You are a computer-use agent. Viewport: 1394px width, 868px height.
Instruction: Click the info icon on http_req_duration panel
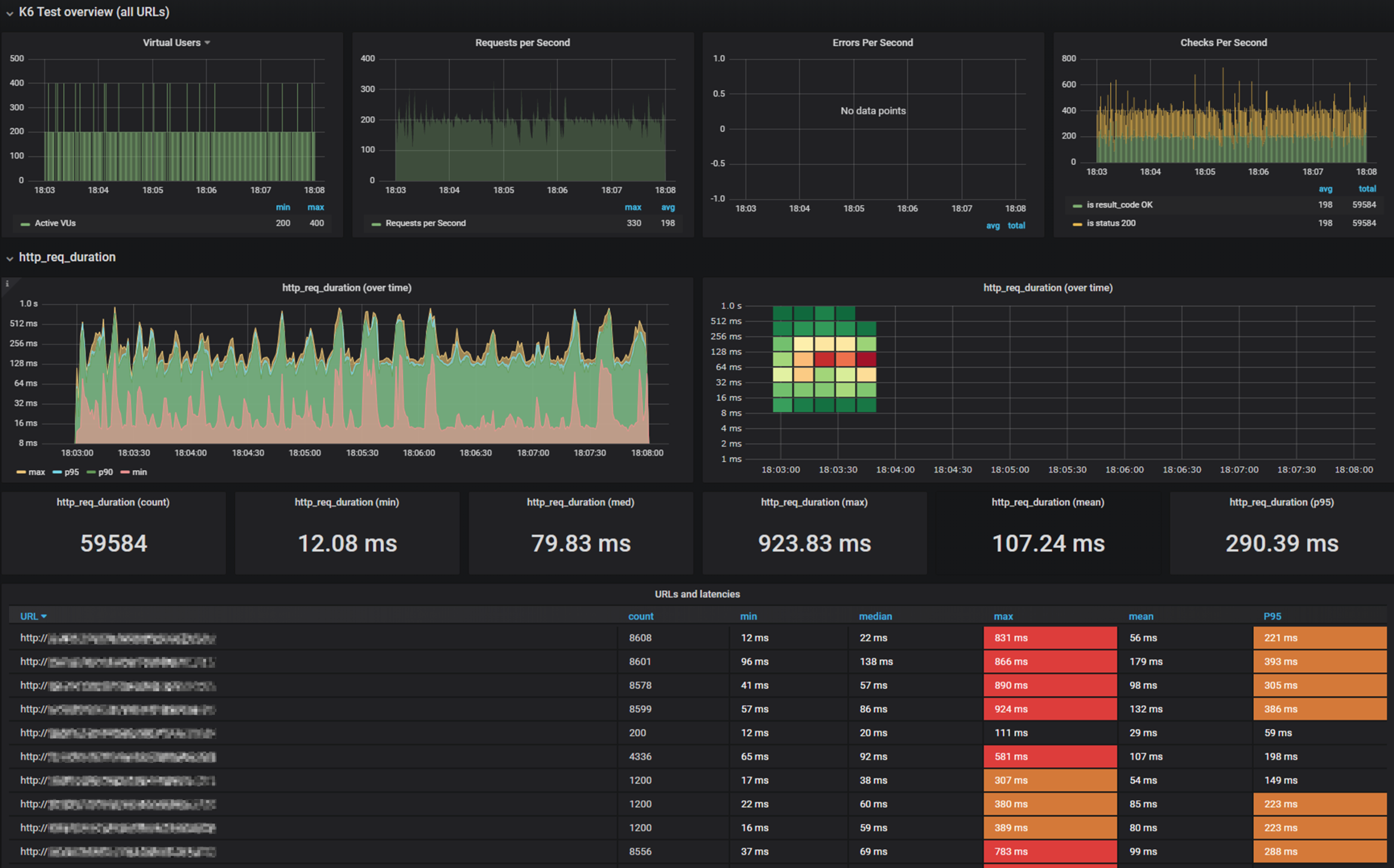7,284
